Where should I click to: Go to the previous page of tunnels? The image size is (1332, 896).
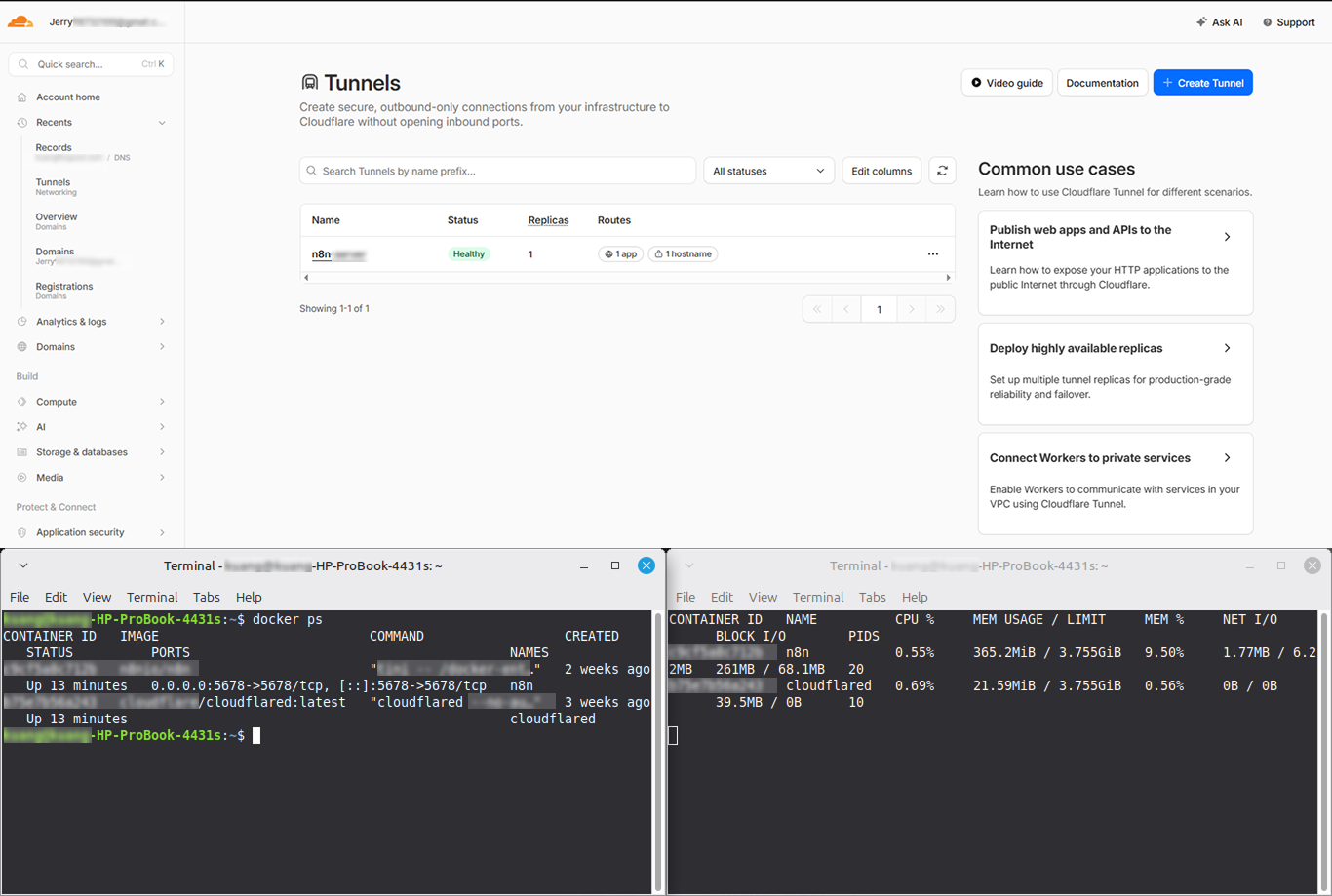(846, 309)
